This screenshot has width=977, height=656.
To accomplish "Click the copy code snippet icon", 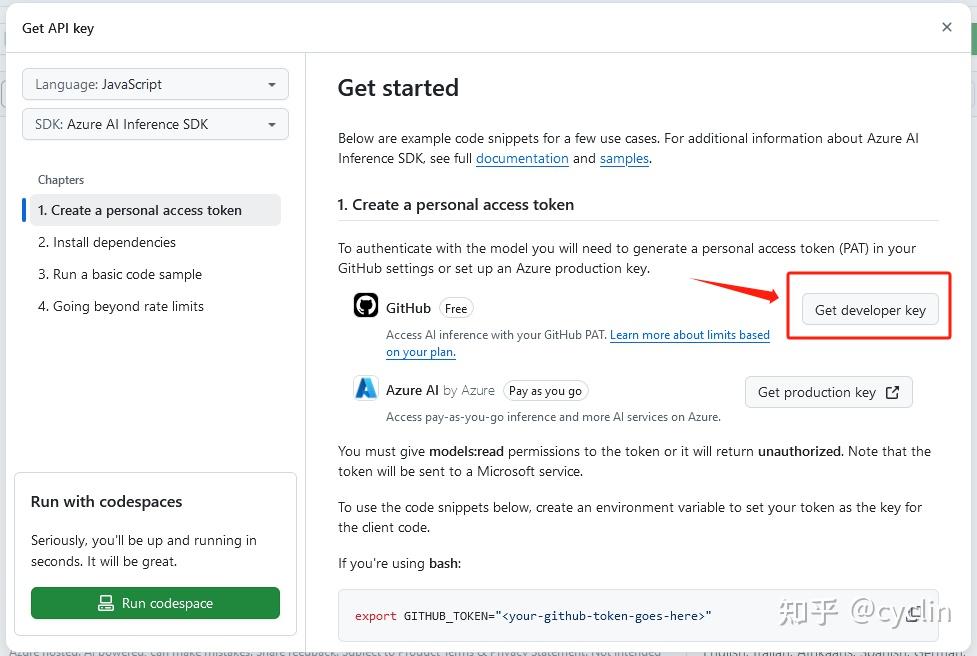I will [x=912, y=615].
